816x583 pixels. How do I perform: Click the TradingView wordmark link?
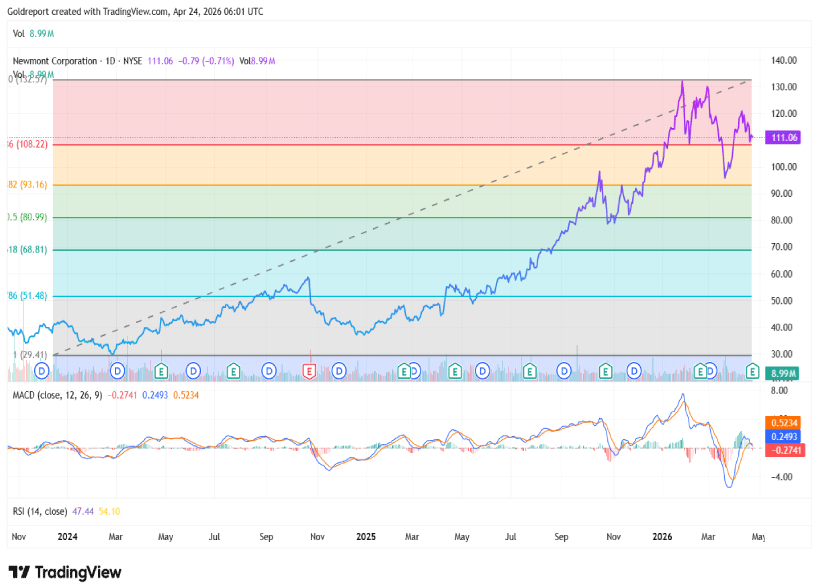click(x=78, y=572)
